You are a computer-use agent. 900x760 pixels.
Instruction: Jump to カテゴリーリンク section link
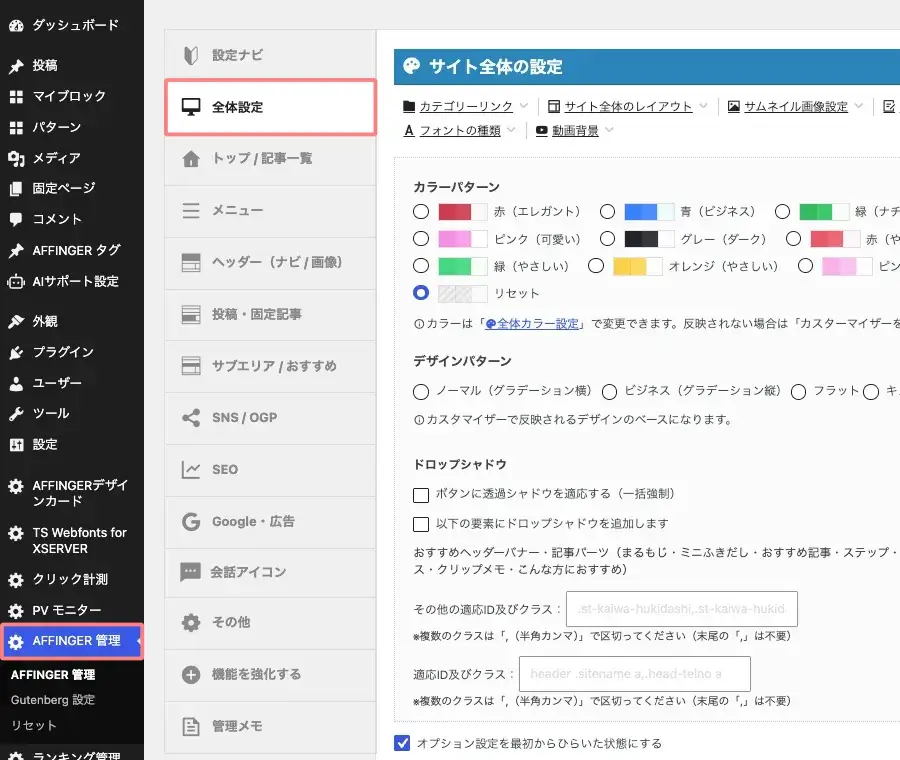(465, 106)
